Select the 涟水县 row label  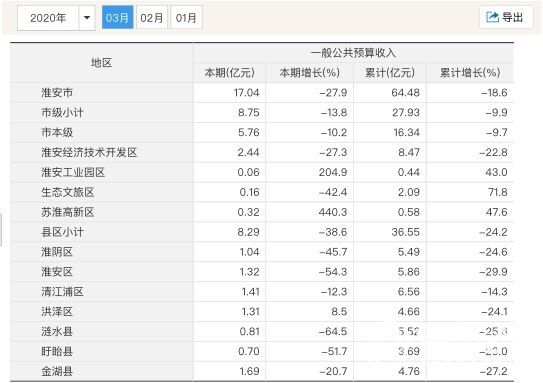[x=57, y=331]
